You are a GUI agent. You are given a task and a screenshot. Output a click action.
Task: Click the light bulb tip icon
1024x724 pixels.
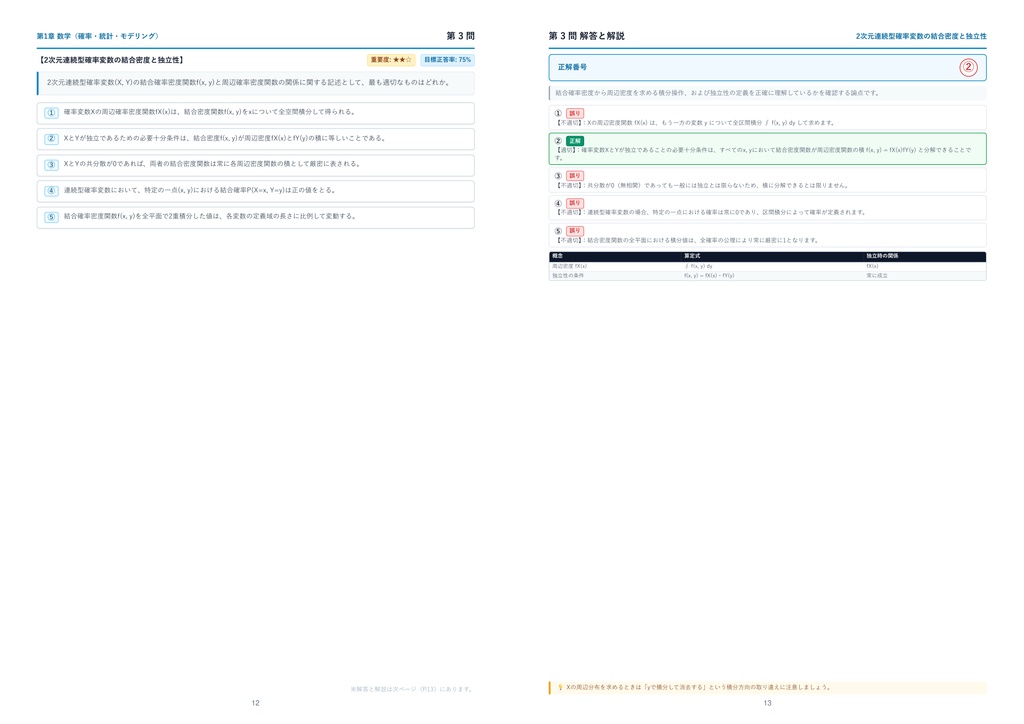tap(560, 687)
